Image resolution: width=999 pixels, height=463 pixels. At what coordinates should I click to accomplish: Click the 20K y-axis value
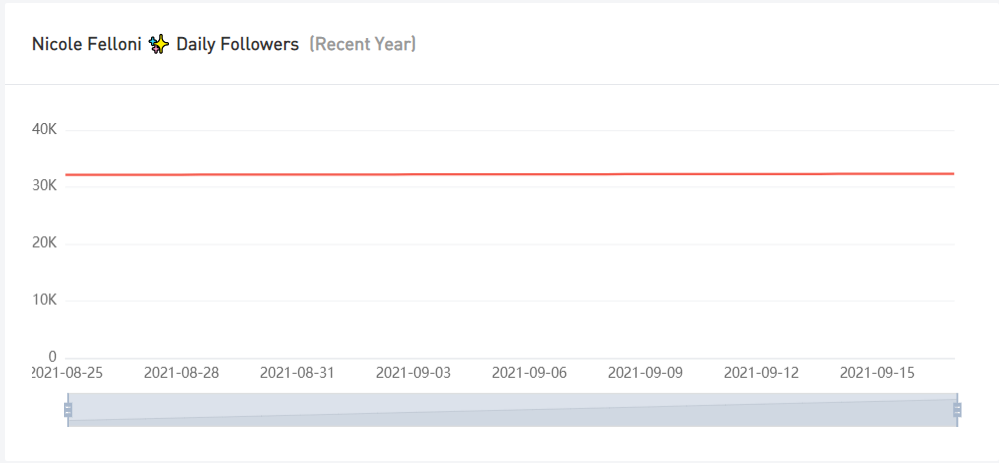45,243
